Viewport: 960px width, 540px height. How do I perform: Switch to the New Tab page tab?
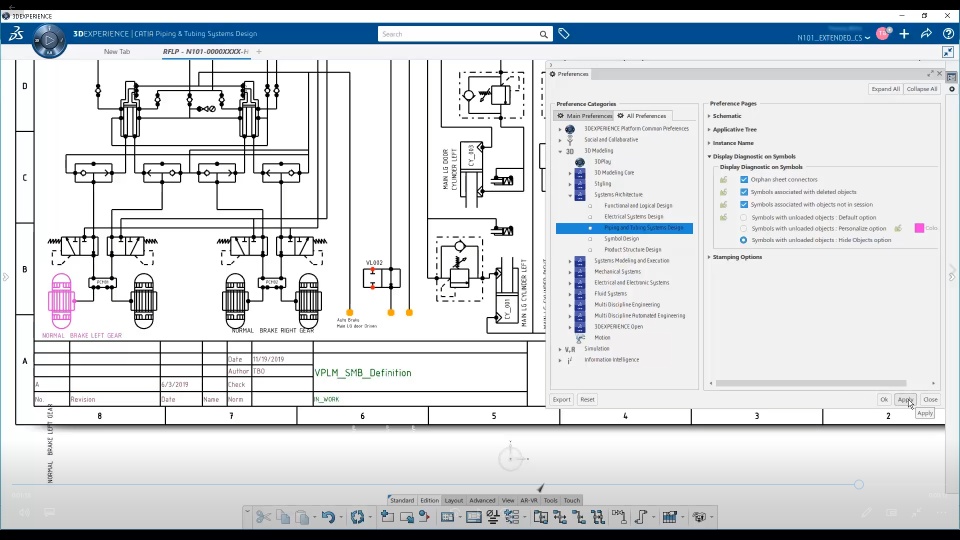click(117, 51)
